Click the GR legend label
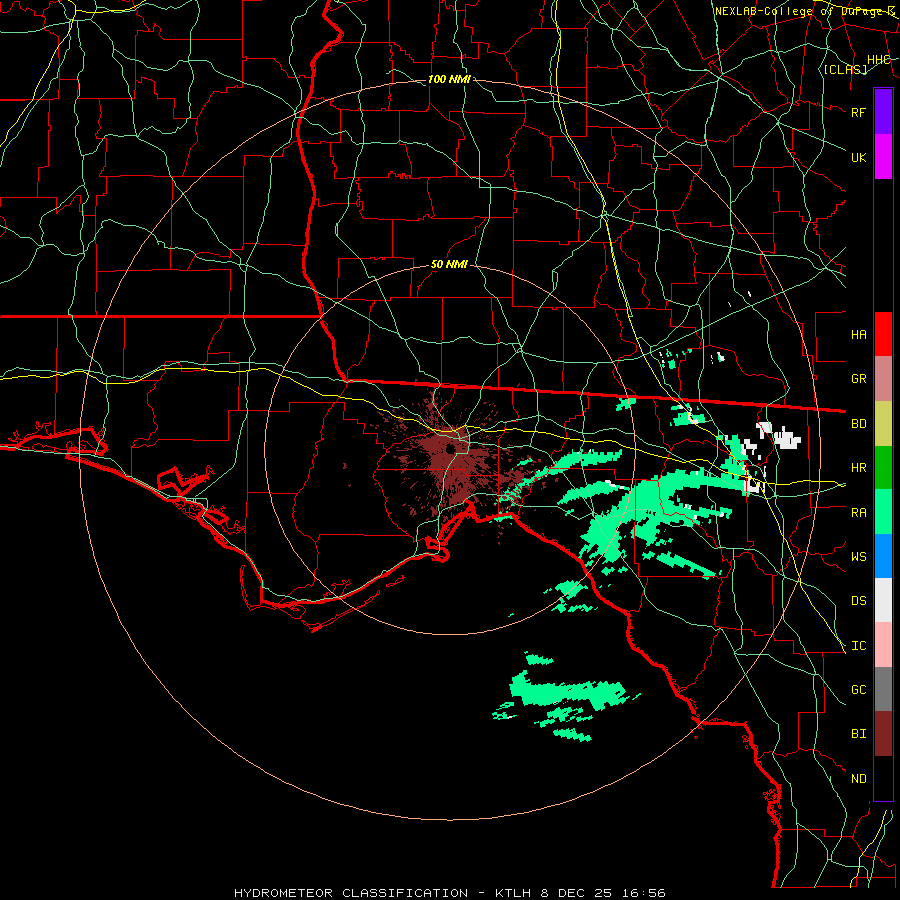 pos(859,379)
